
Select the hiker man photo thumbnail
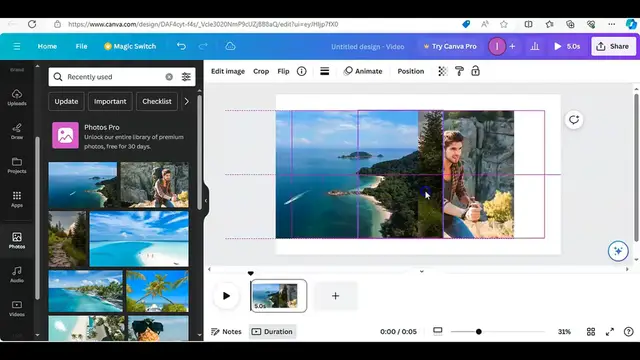pos(155,185)
